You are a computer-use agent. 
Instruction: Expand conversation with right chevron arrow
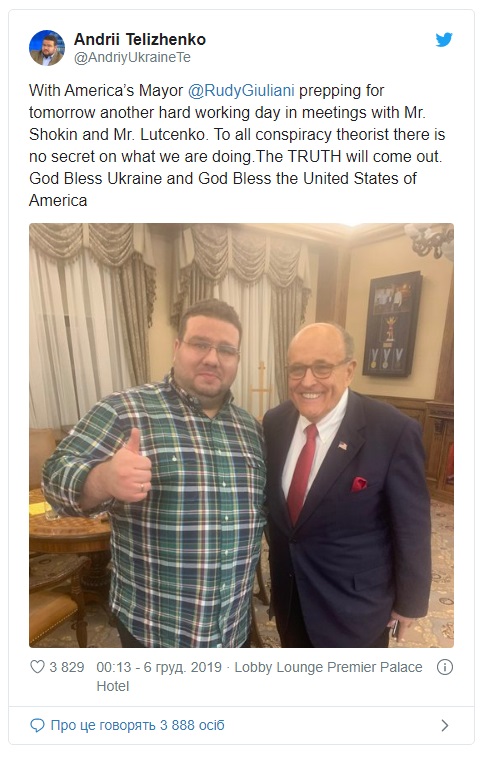click(x=445, y=725)
